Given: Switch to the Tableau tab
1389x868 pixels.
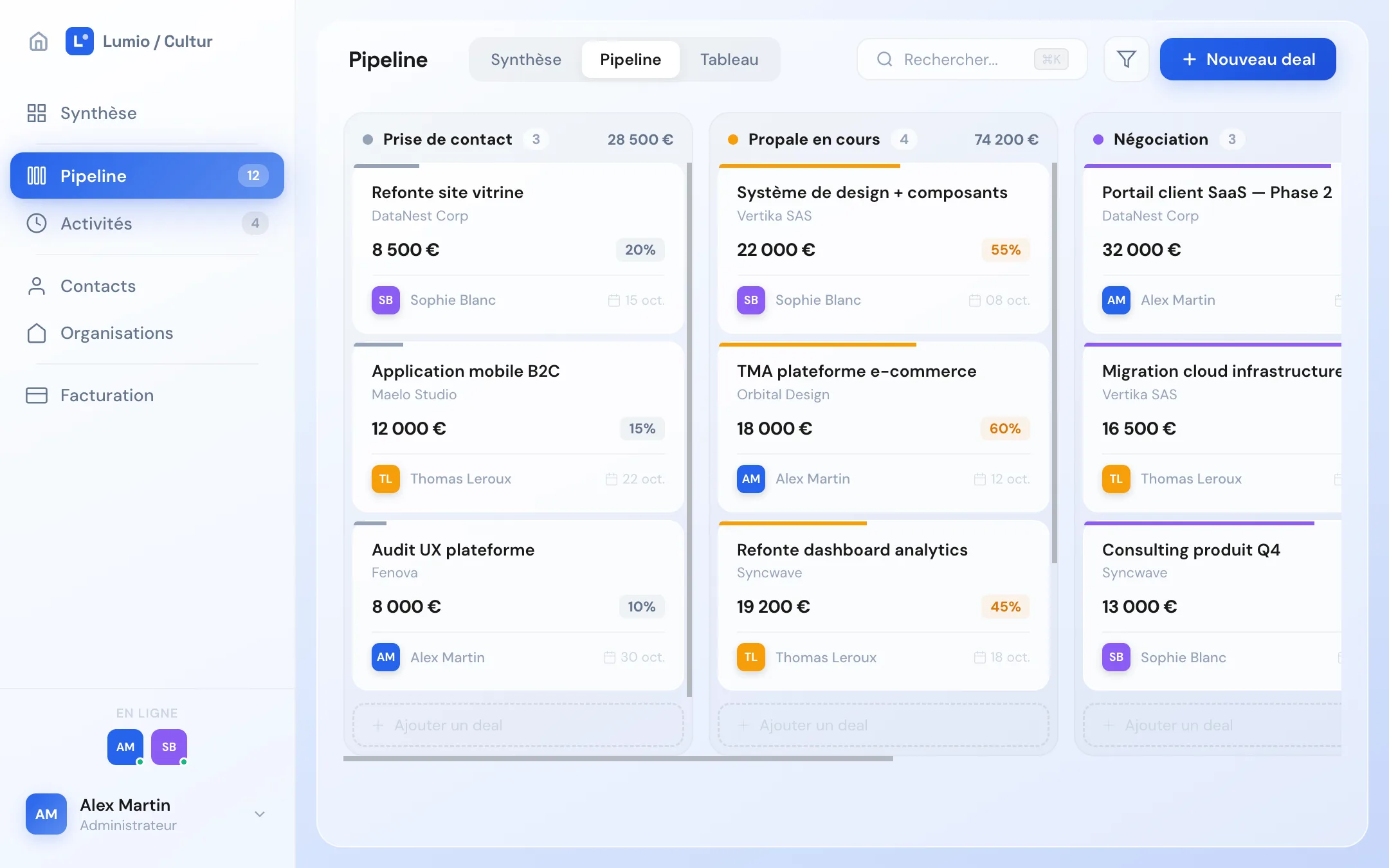Looking at the screenshot, I should pos(729,59).
